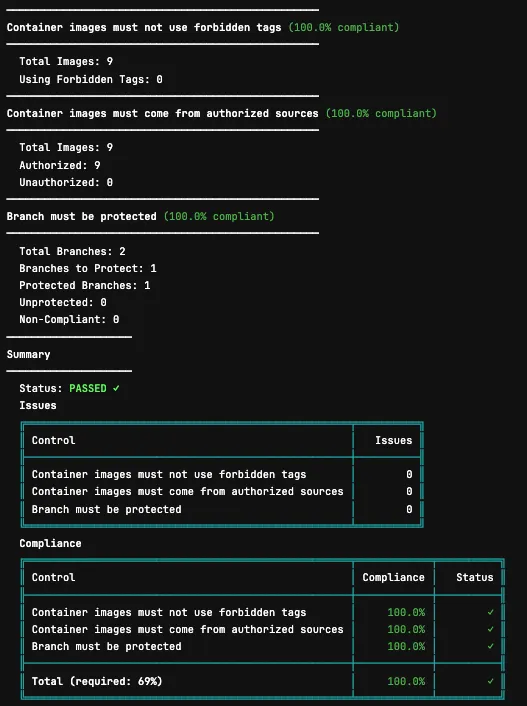This screenshot has width=527, height=706.
Task: Click the green compliant label after 'forbidden tags' heading
Action: pyautogui.click(x=344, y=27)
